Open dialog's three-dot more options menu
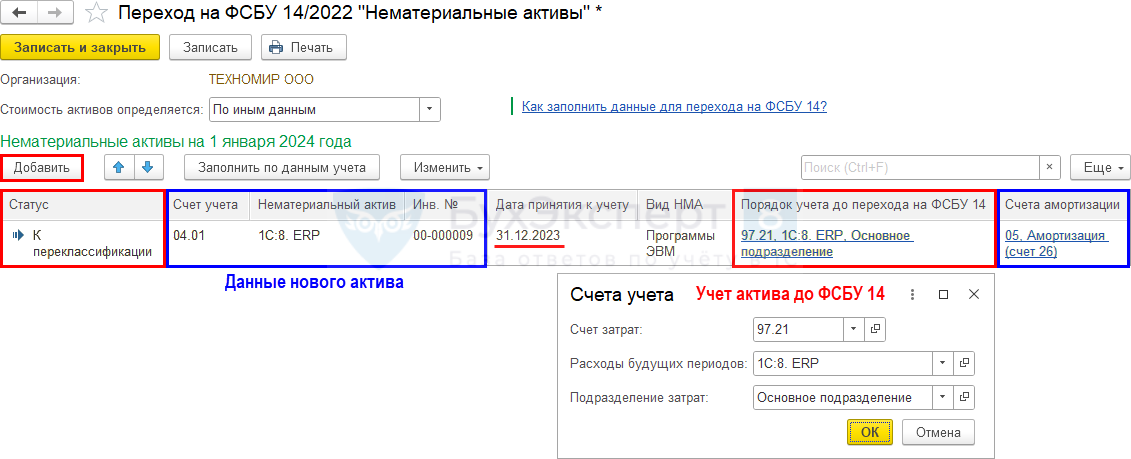The width and height of the screenshot is (1131, 459). tap(912, 295)
